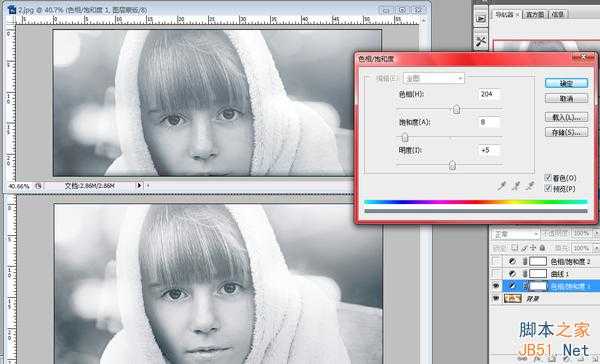Switch to the 信息 info tab
Screen dimensions: 600x364
pos(558,15)
